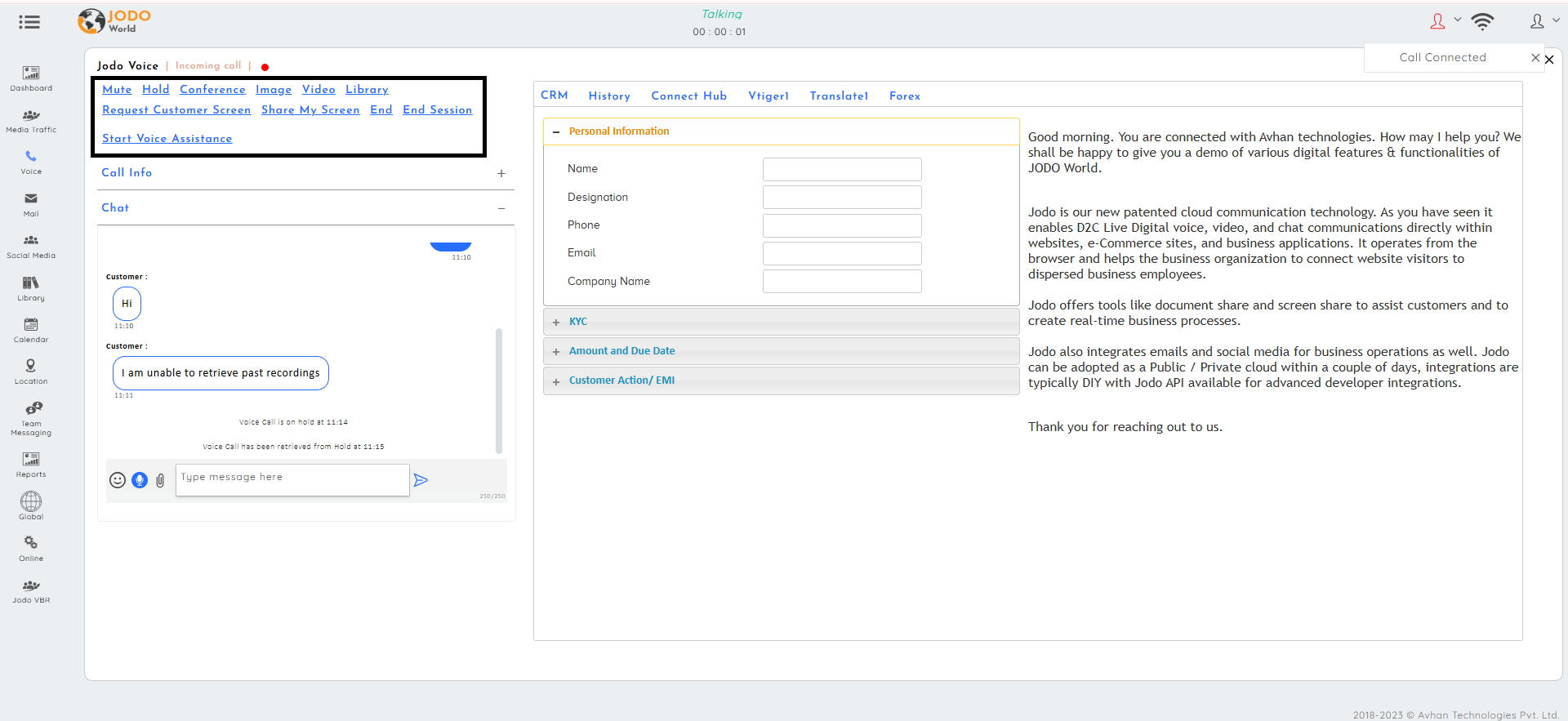1568x721 pixels.
Task: Open Reports in the sidebar
Action: [x=31, y=465]
